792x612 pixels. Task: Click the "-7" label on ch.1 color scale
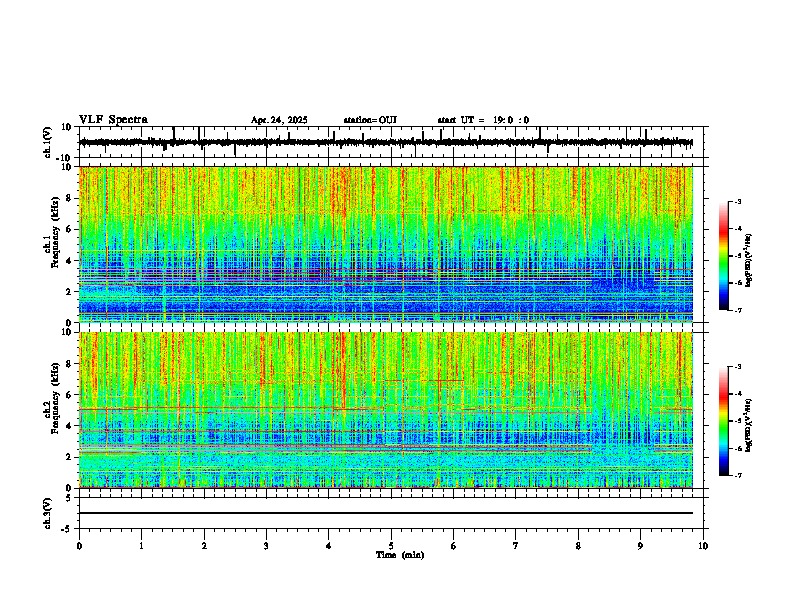point(737,310)
